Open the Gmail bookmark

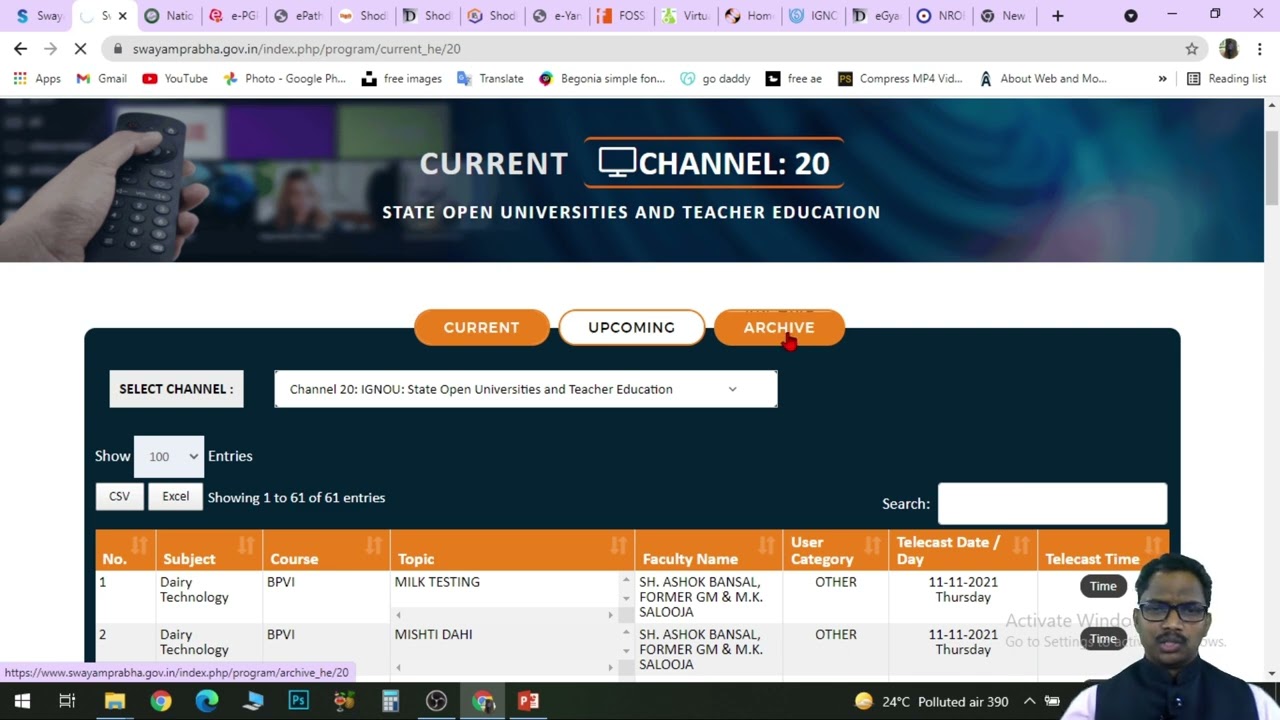103,78
